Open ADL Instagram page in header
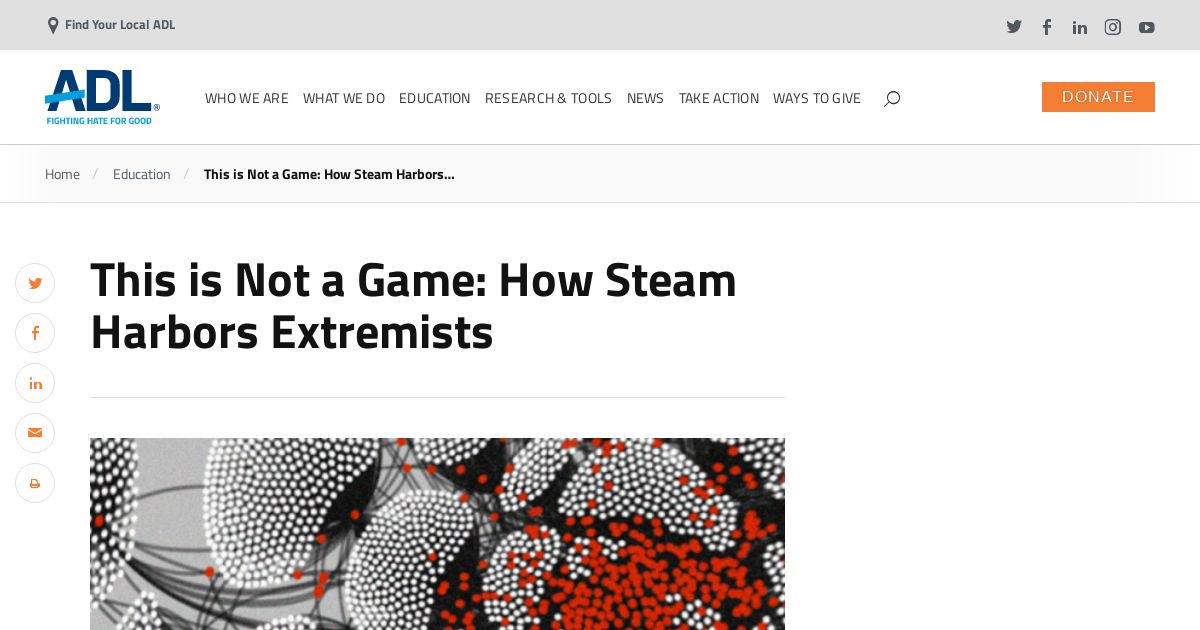Screen dimensions: 1200x630 click(x=1113, y=27)
